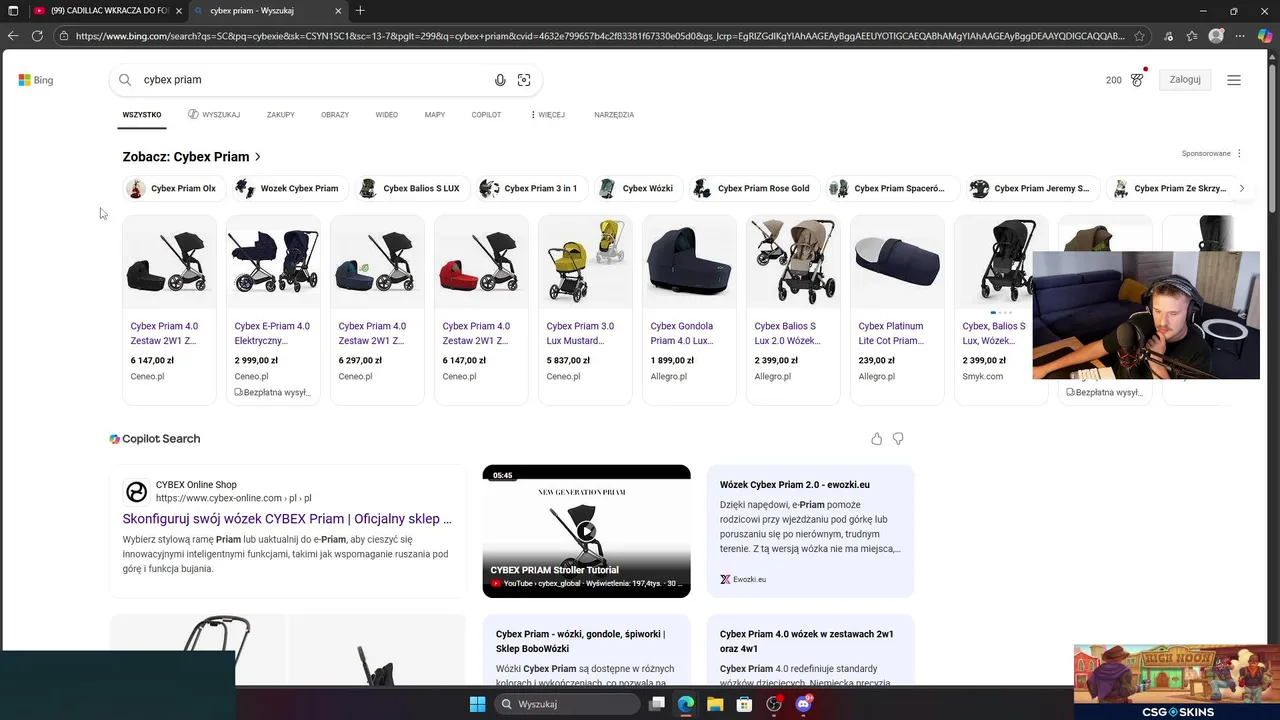Click the browser address bar URL
1280x720 pixels.
coord(600,36)
